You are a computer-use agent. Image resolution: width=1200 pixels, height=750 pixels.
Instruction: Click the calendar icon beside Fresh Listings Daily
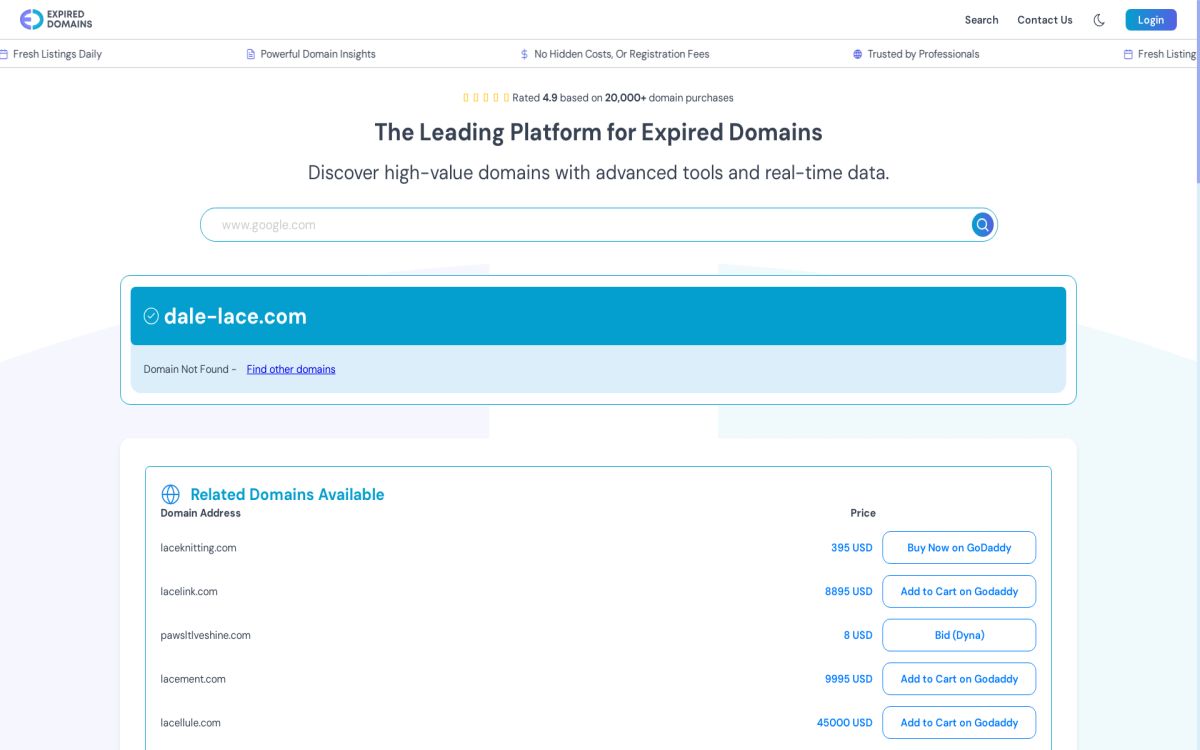point(6,54)
